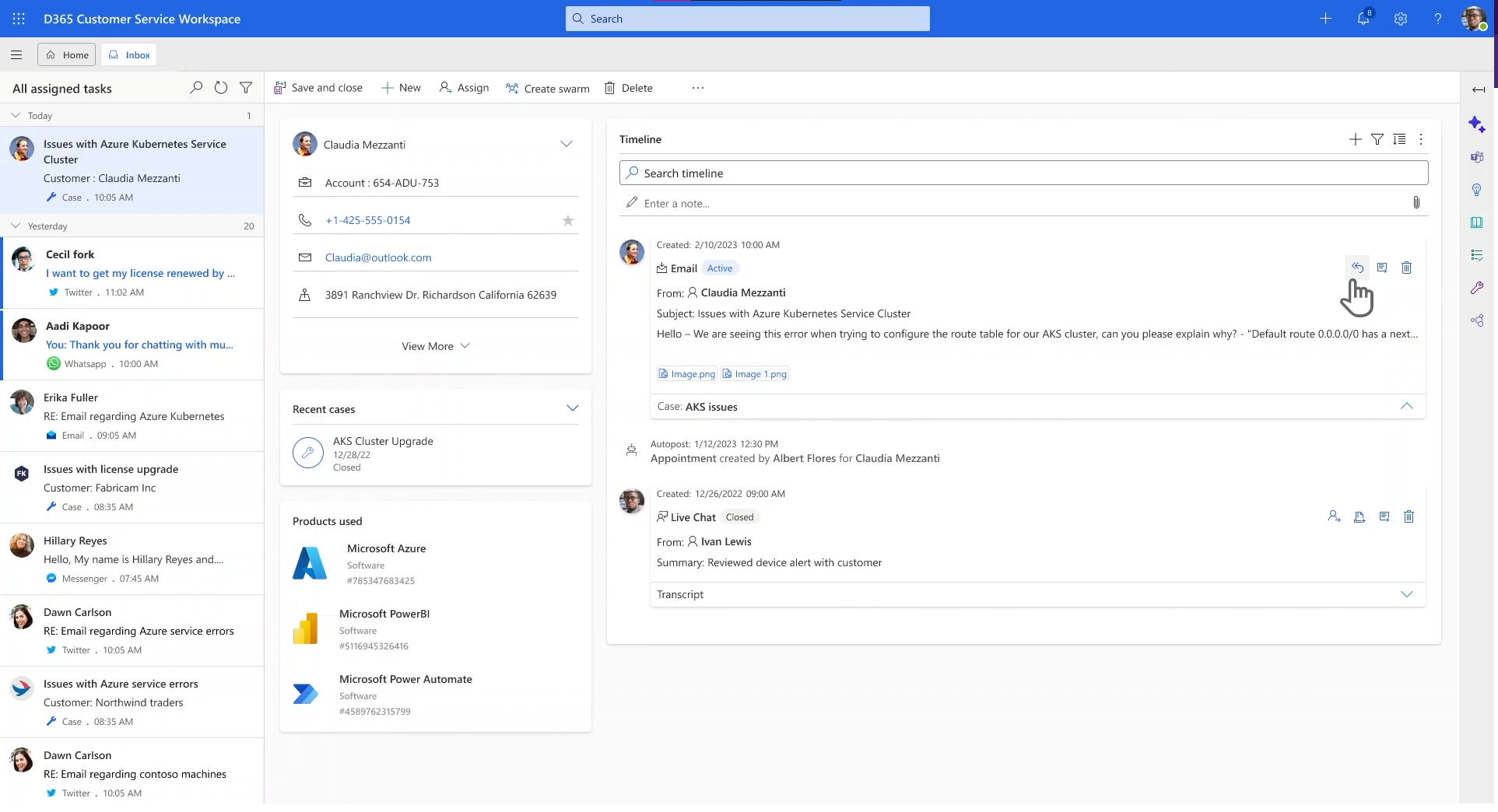
Task: Create a New record
Action: point(401,88)
